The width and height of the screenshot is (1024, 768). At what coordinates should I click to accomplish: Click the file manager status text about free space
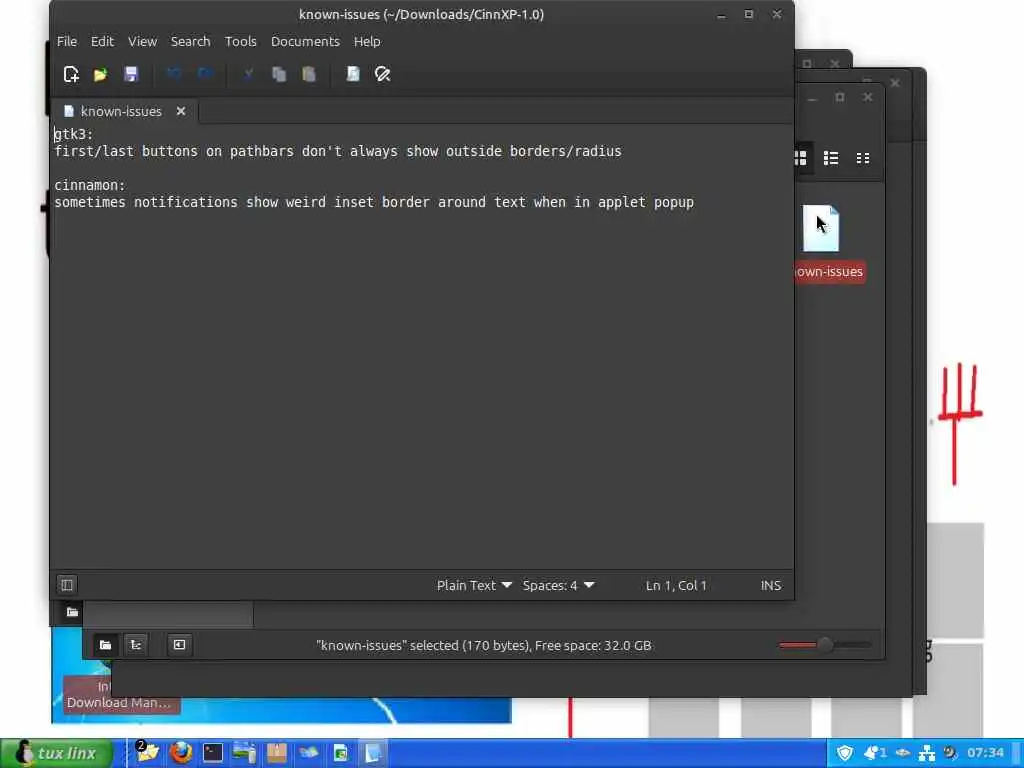coord(484,645)
